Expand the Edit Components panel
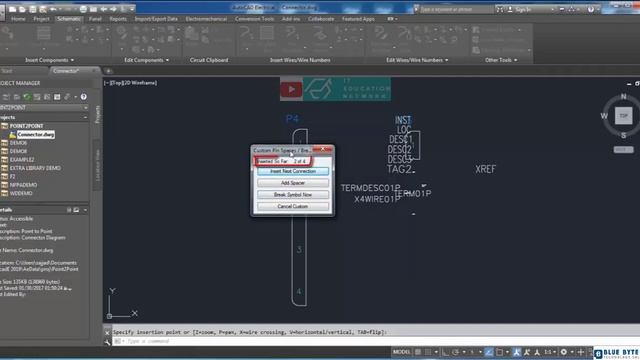The height and width of the screenshot is (360, 640). 146,60
